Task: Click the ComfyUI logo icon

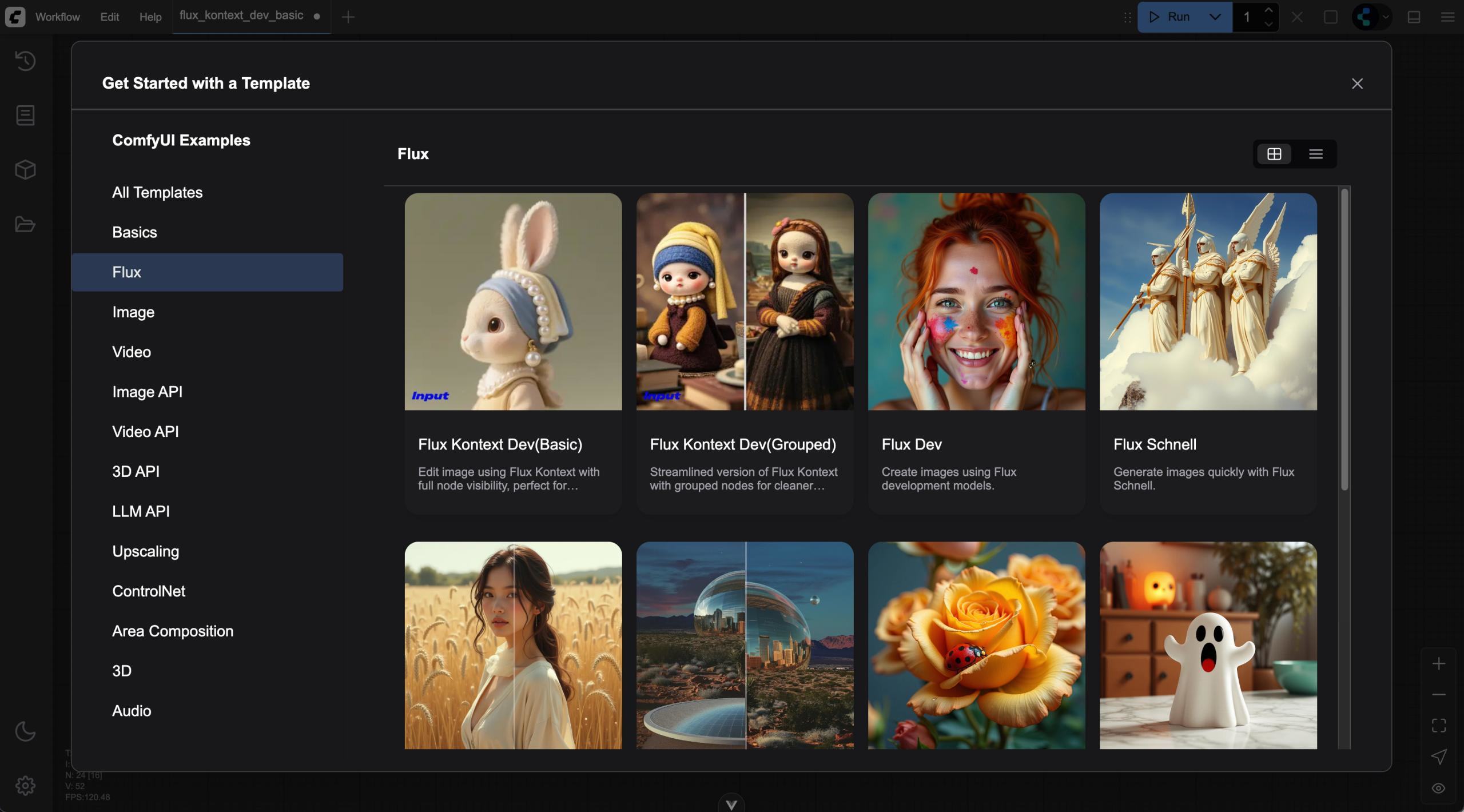Action: pyautogui.click(x=15, y=17)
